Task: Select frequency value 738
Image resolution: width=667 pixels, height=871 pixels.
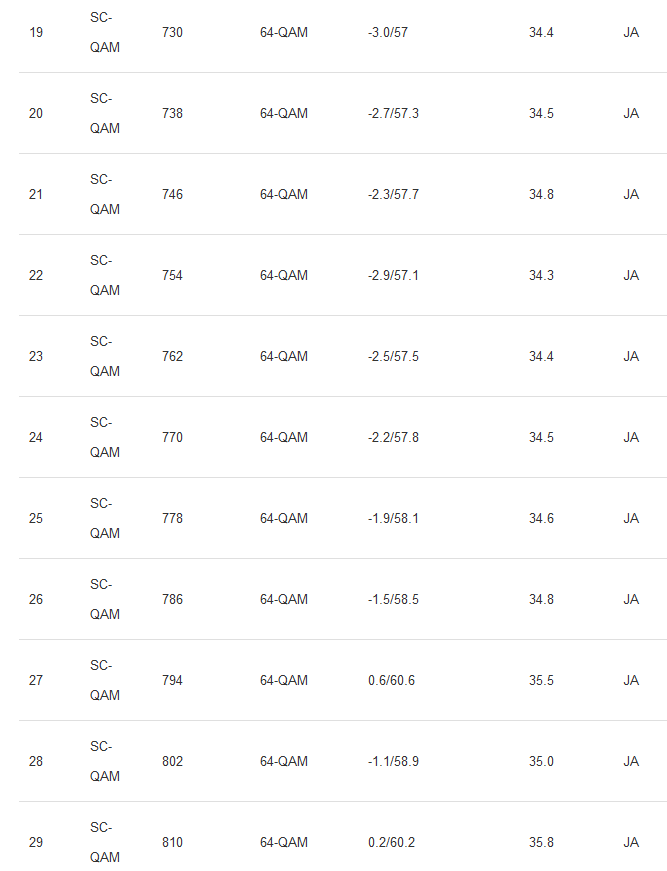Action: [172, 113]
